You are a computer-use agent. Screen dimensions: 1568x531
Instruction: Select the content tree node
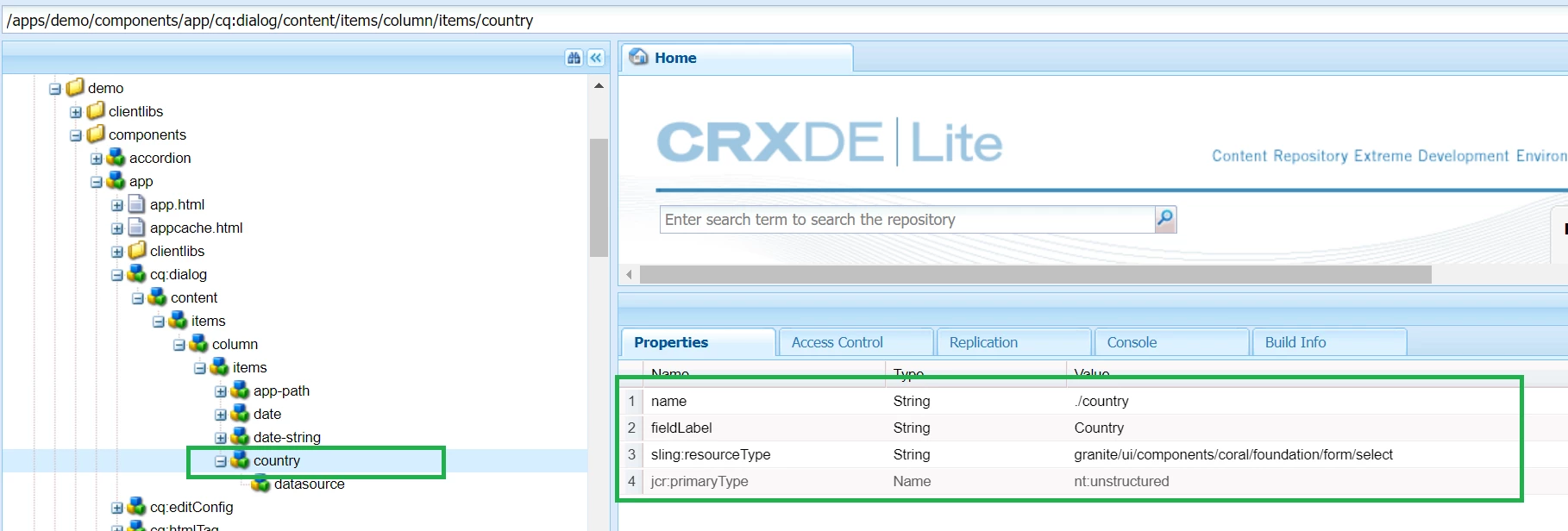(194, 297)
